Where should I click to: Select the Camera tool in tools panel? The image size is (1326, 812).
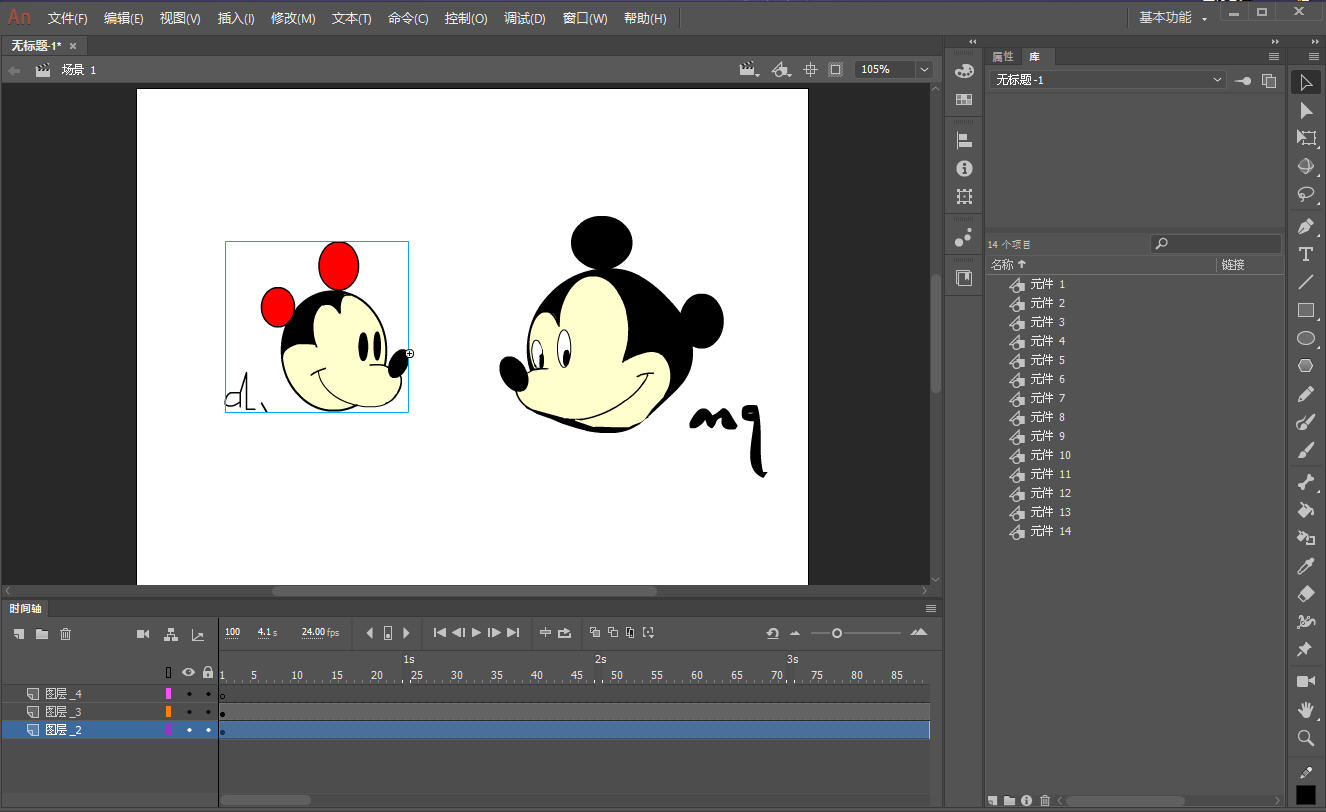pos(1306,682)
